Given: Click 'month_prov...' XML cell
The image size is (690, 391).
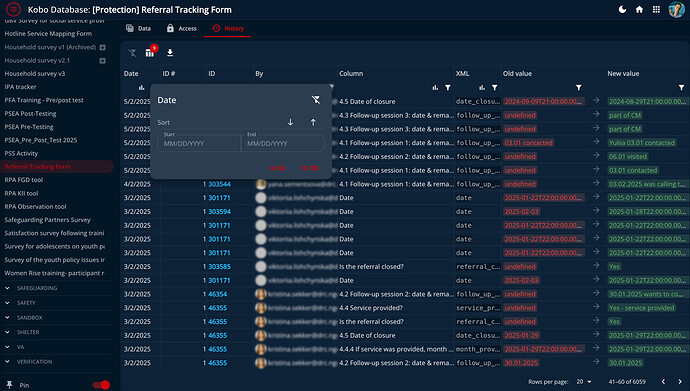Looking at the screenshot, I should [x=478, y=349].
